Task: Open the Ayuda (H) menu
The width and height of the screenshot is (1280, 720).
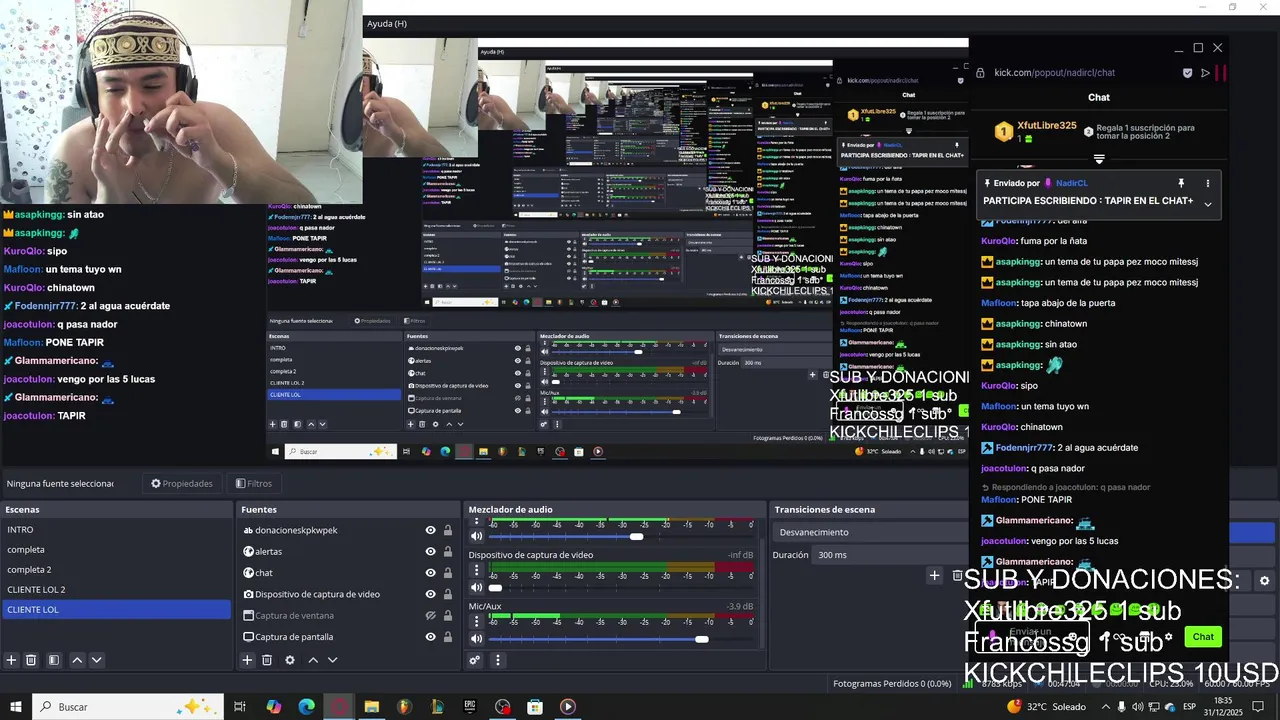Action: tap(387, 23)
